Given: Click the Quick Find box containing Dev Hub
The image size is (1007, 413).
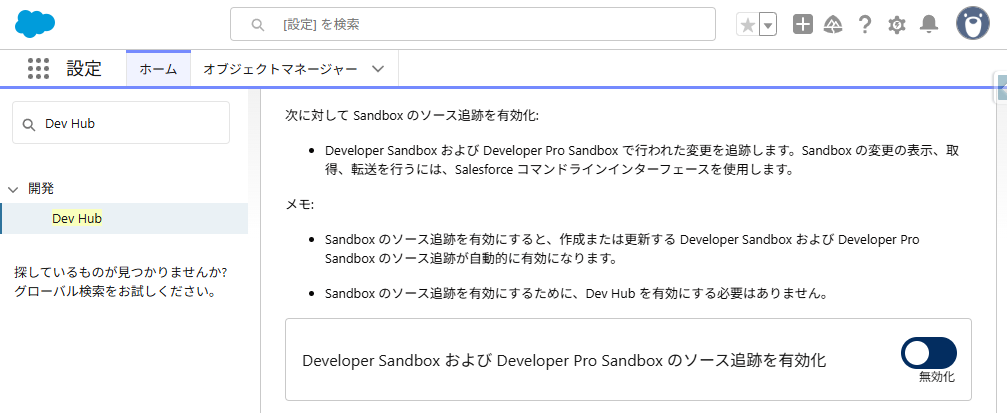Looking at the screenshot, I should click(121, 123).
